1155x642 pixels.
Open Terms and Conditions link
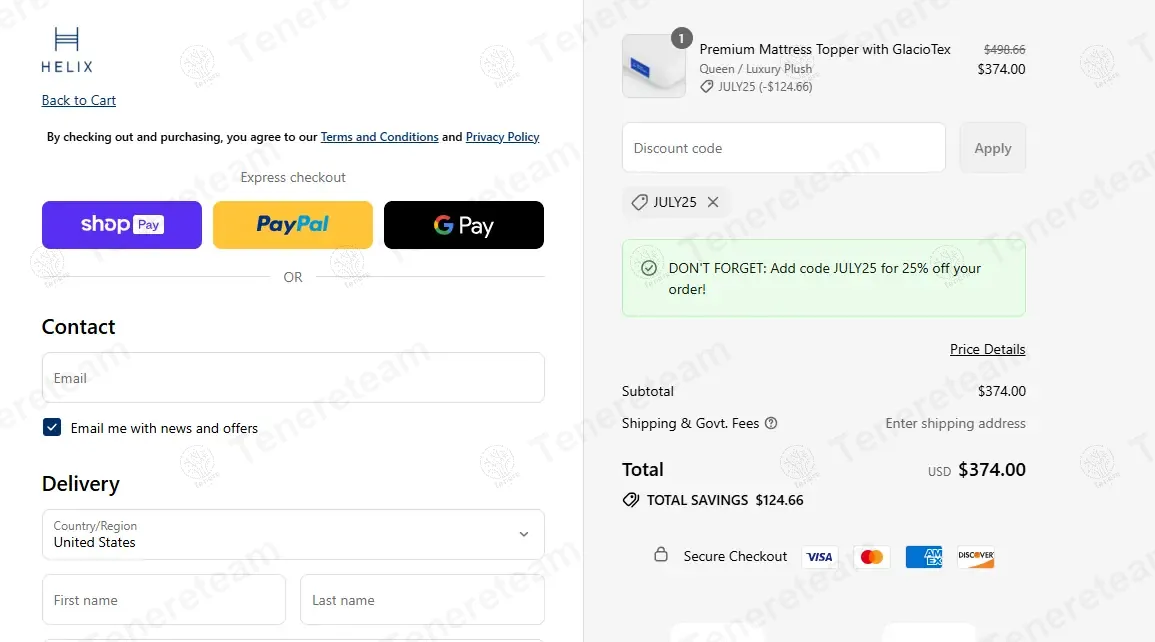379,137
